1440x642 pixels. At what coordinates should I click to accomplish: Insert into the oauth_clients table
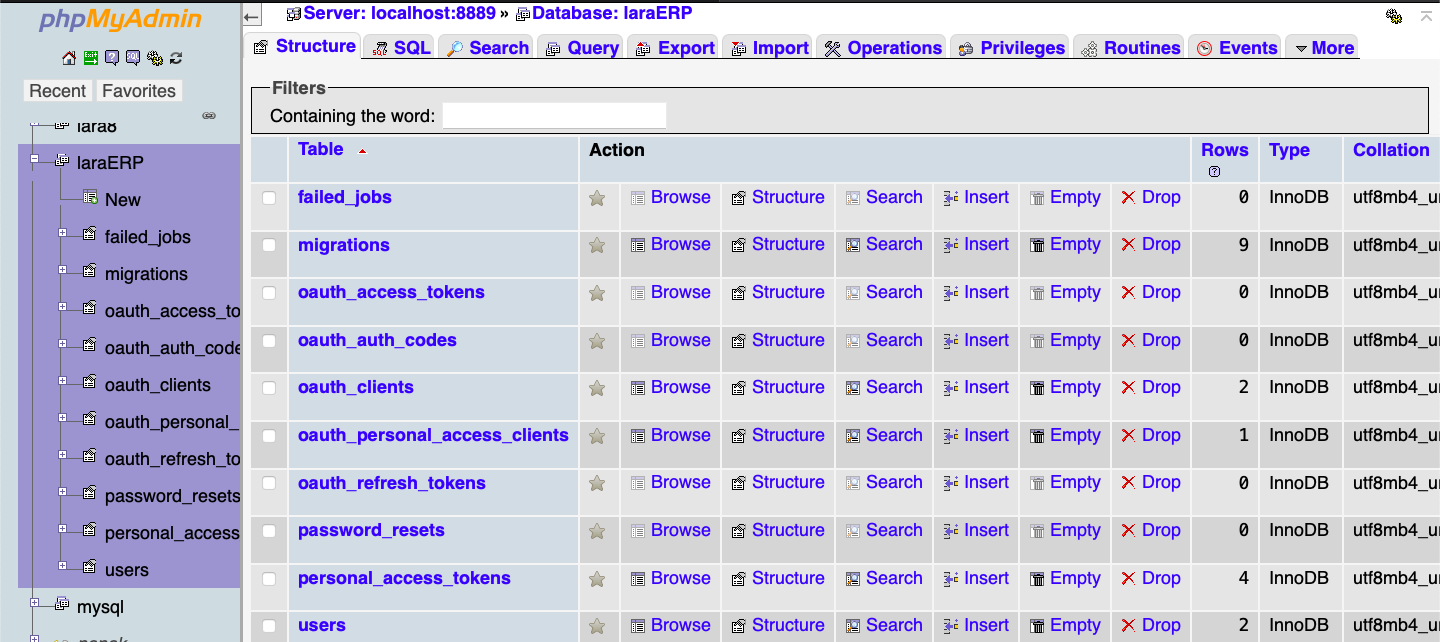[x=976, y=387]
